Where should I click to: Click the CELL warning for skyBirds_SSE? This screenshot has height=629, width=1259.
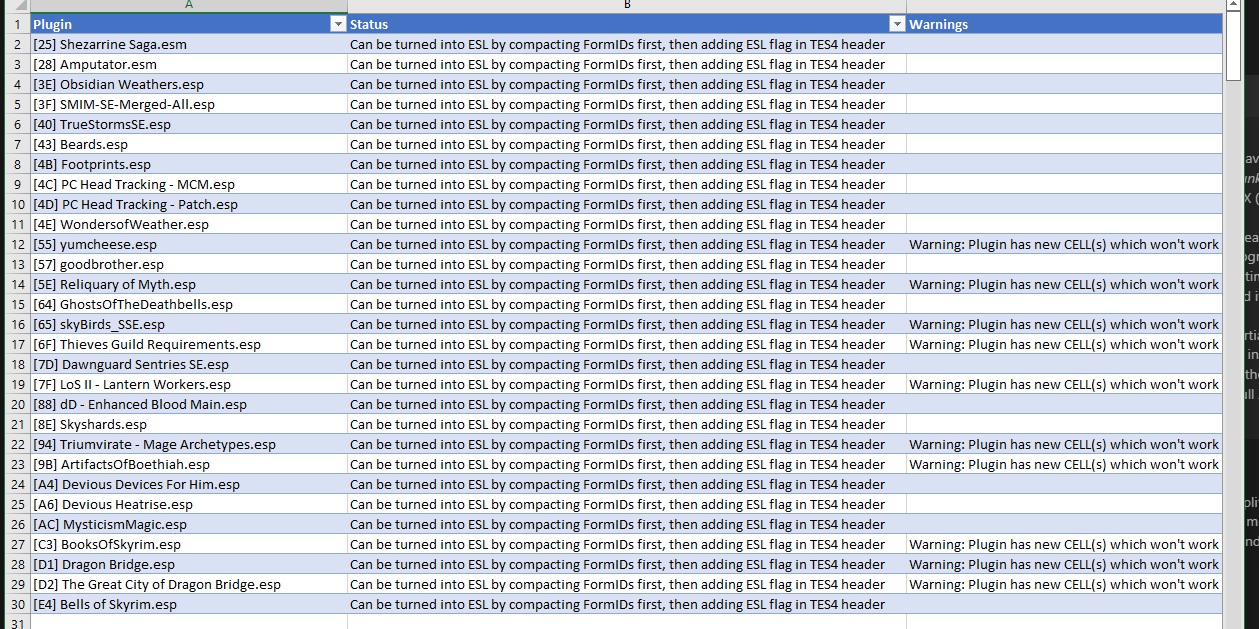click(x=1064, y=324)
